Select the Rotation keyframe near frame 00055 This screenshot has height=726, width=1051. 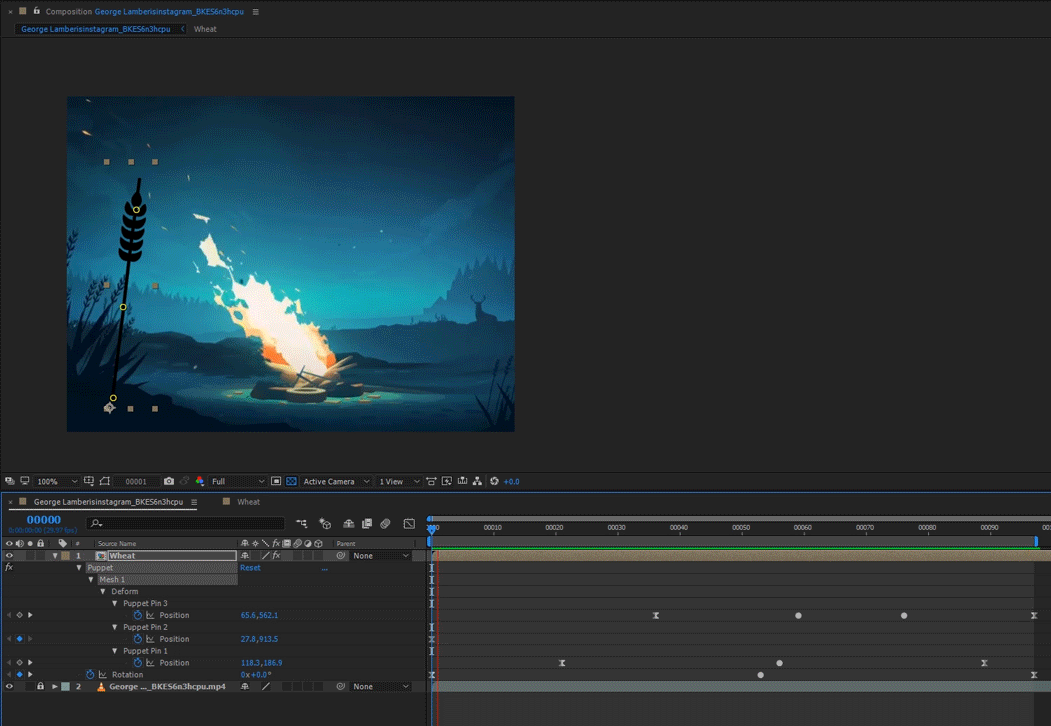click(760, 675)
